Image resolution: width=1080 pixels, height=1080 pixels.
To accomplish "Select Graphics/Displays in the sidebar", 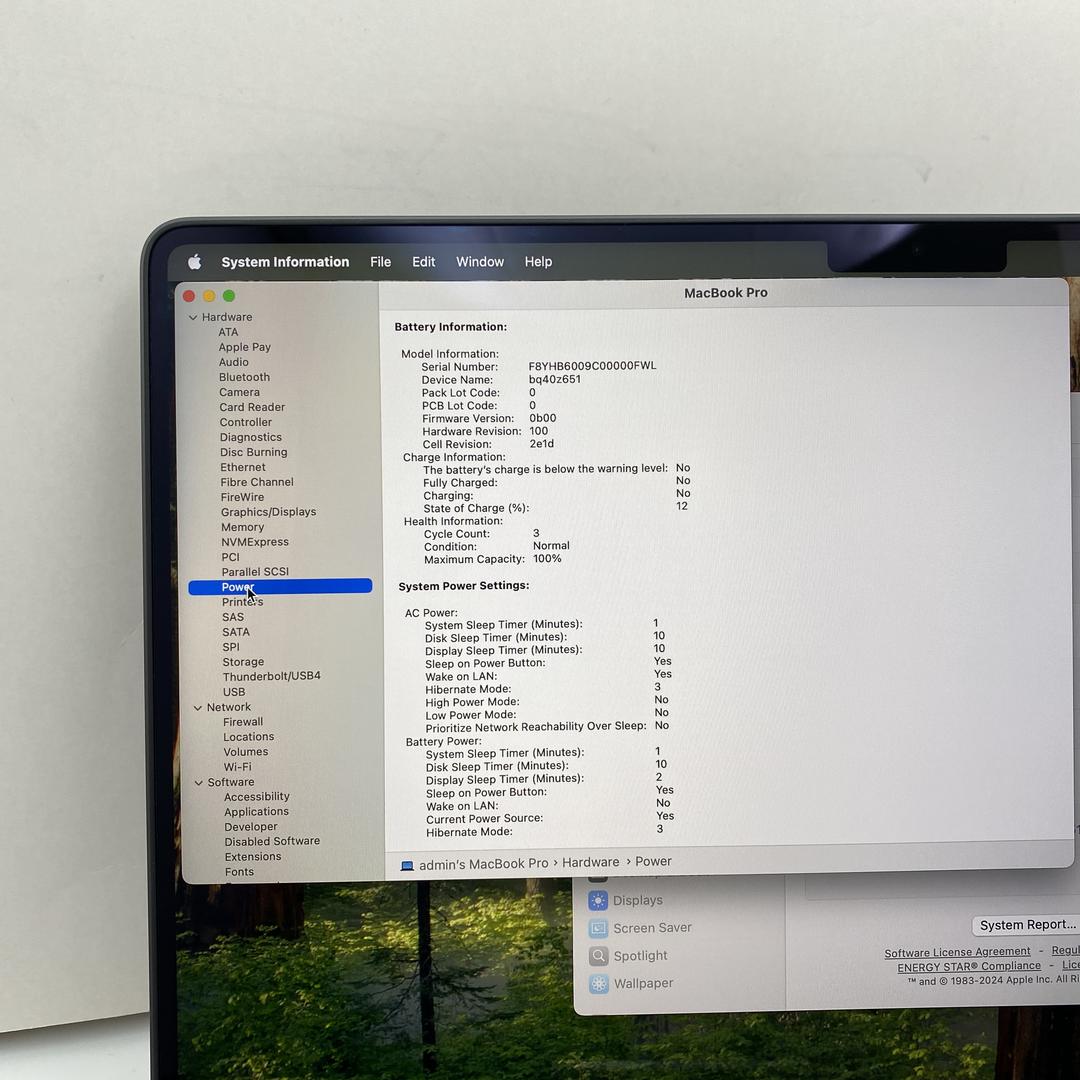I will 269,512.
